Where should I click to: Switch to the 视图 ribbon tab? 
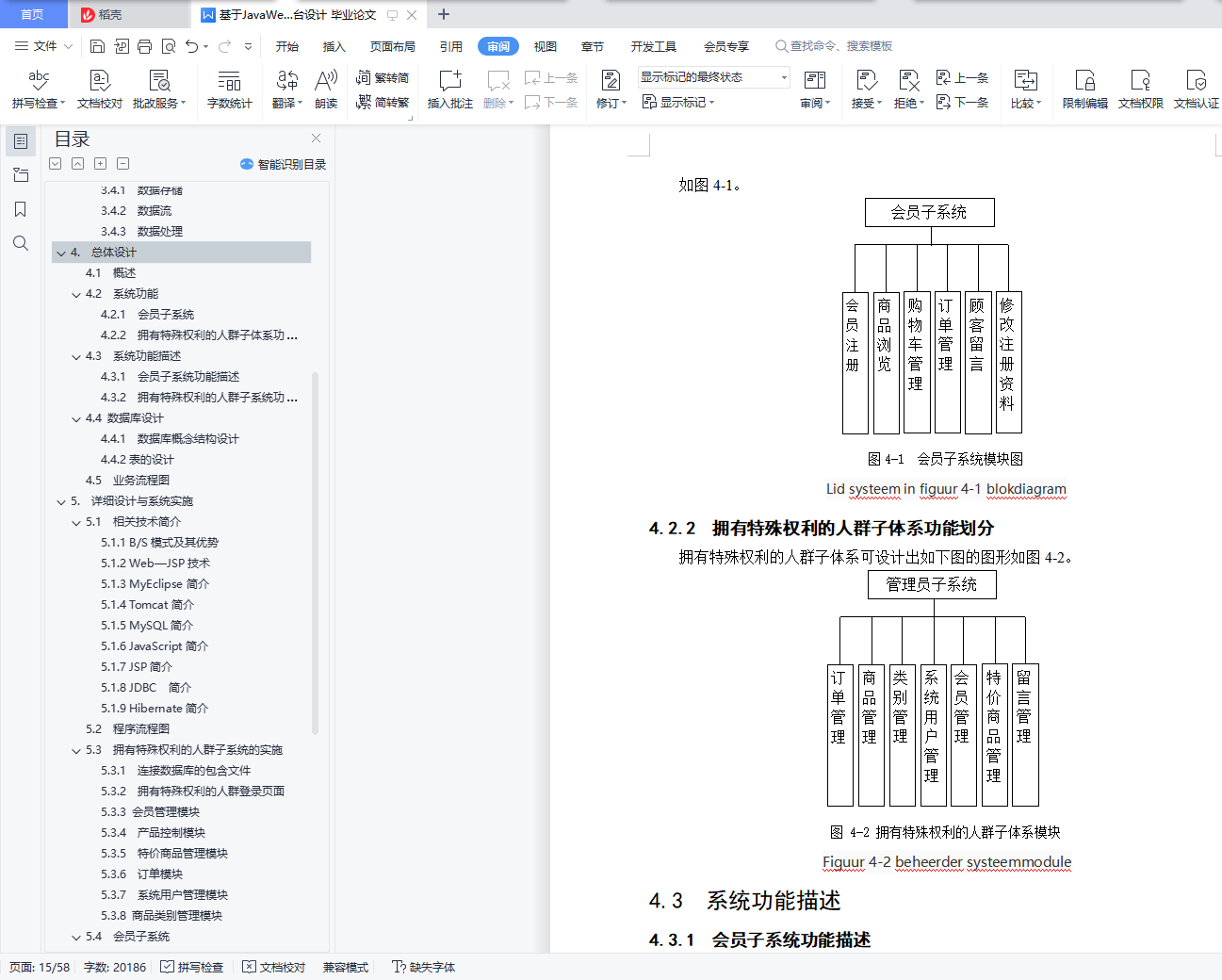coord(546,46)
